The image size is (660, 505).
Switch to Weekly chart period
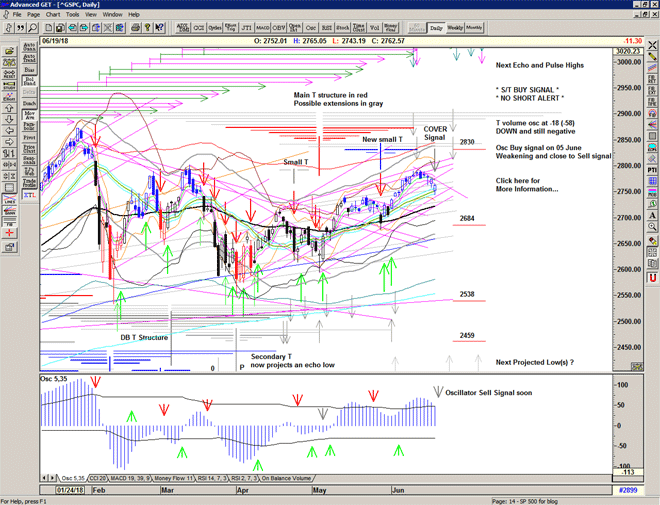(455, 28)
